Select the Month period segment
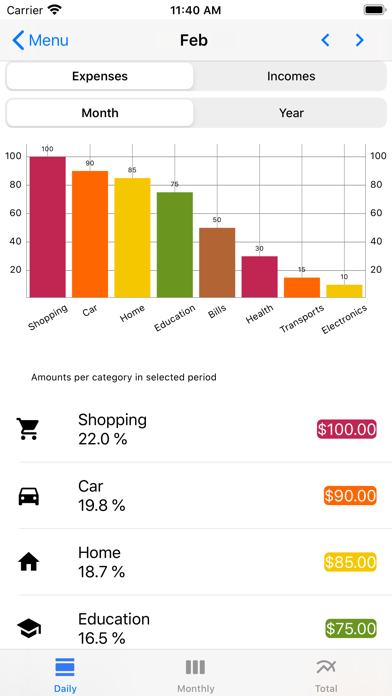The image size is (392, 696). (100, 113)
